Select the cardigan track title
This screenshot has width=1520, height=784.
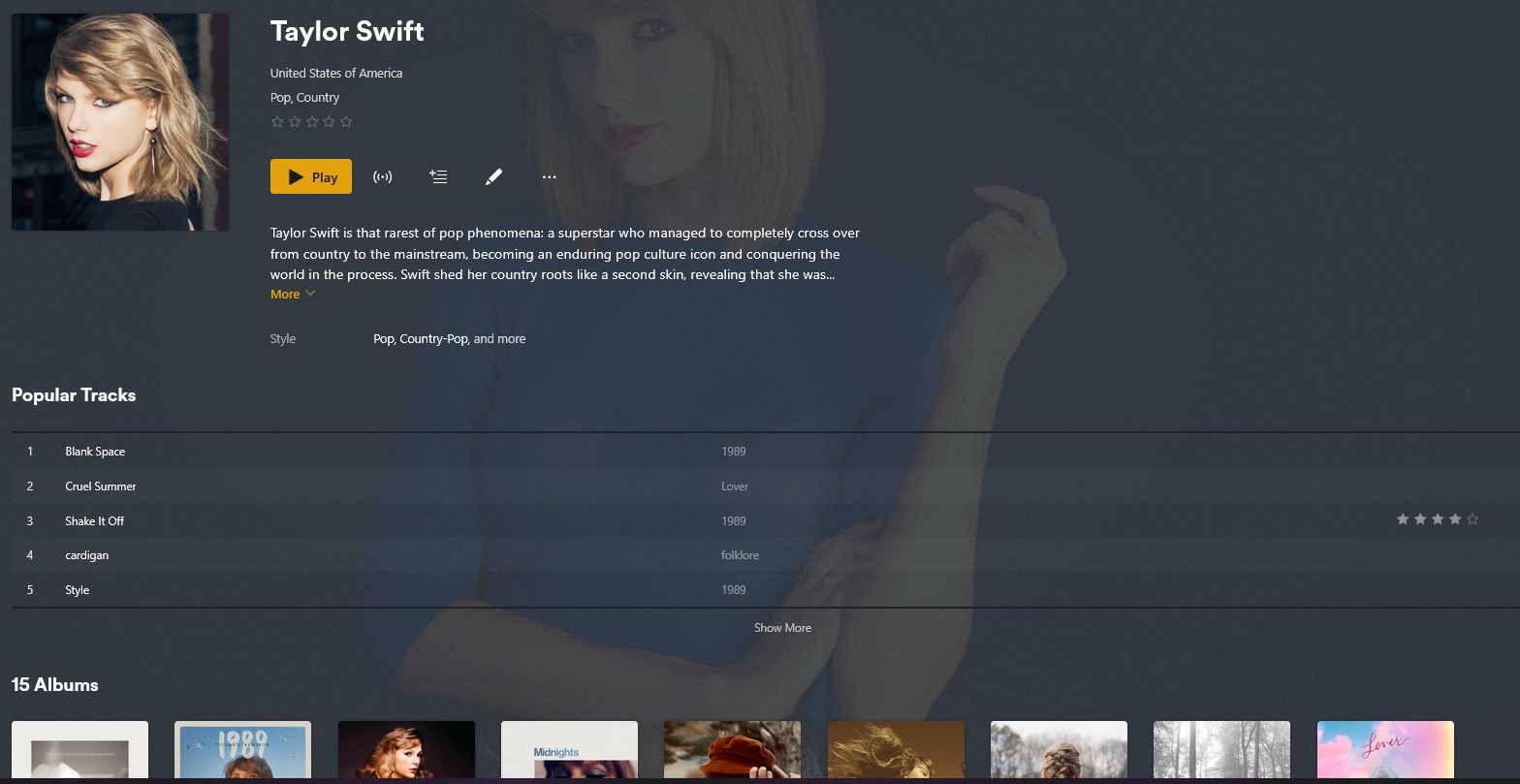click(x=87, y=555)
